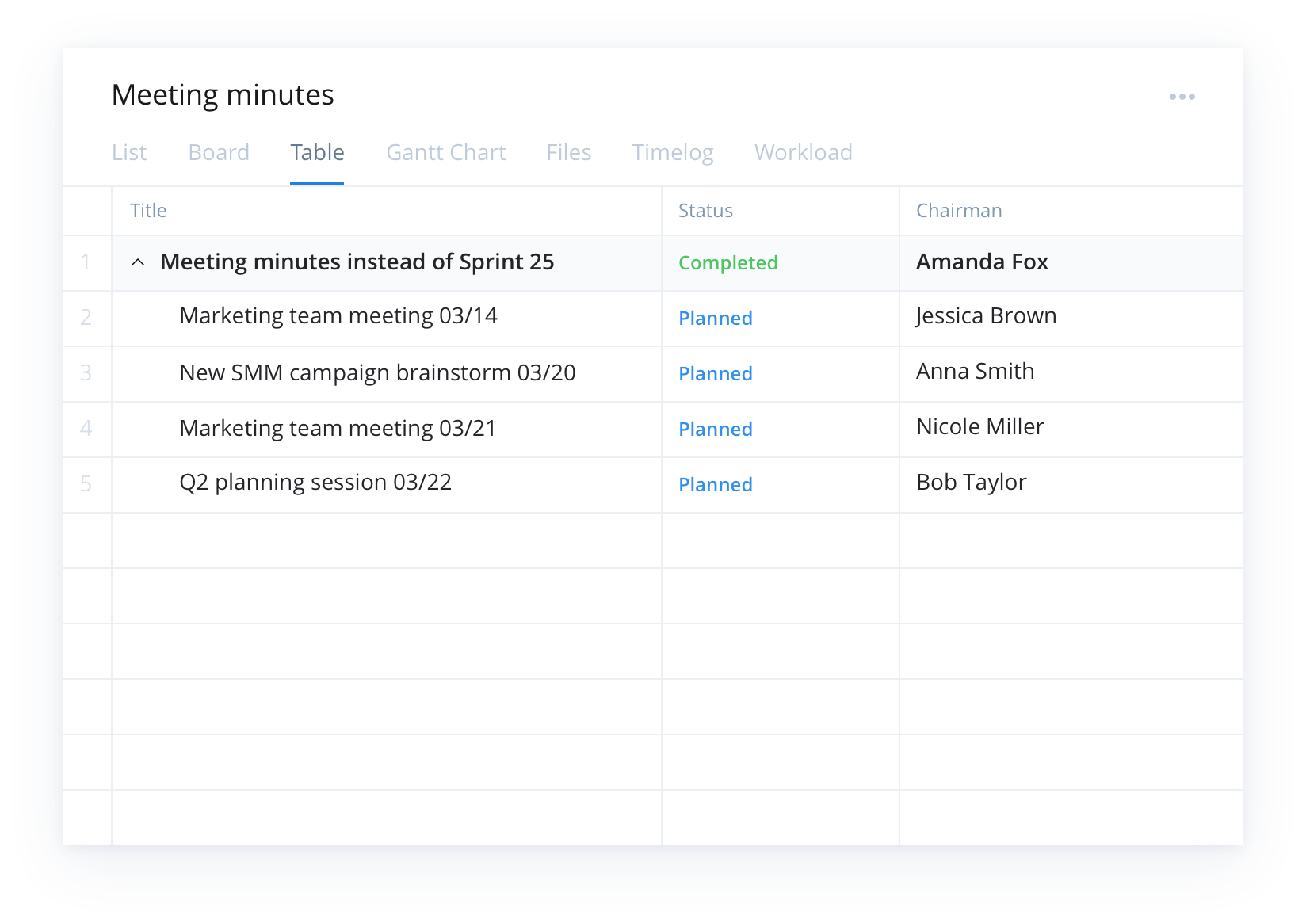
Task: Open the Gantt Chart view
Action: click(445, 152)
